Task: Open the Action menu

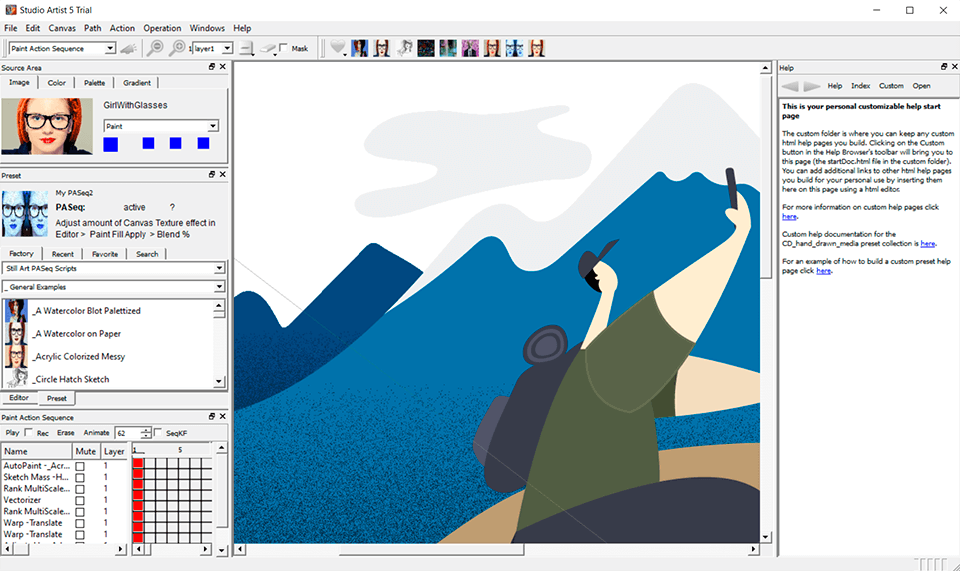Action: 122,28
